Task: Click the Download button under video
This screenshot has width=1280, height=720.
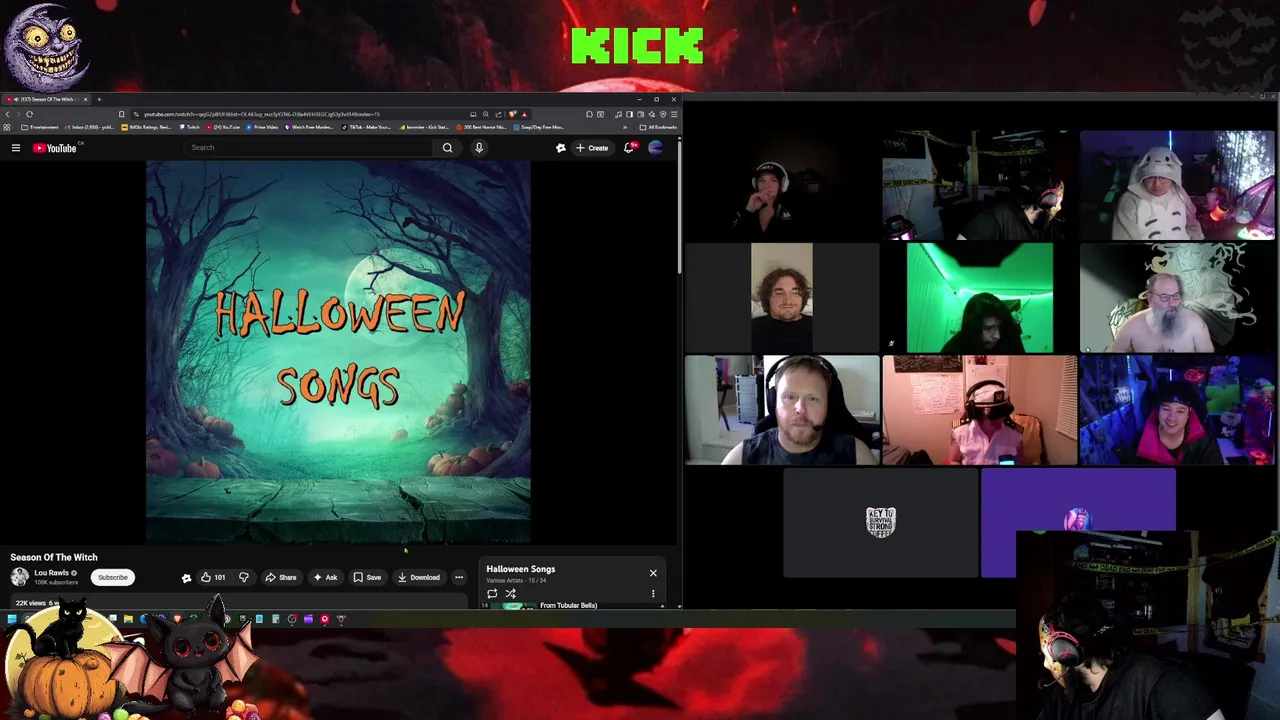Action: pyautogui.click(x=419, y=577)
